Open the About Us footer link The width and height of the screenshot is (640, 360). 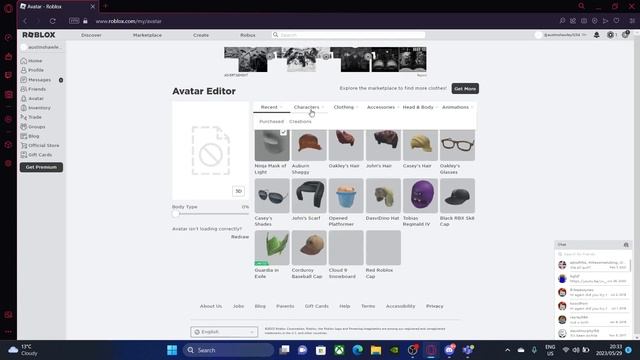211,306
